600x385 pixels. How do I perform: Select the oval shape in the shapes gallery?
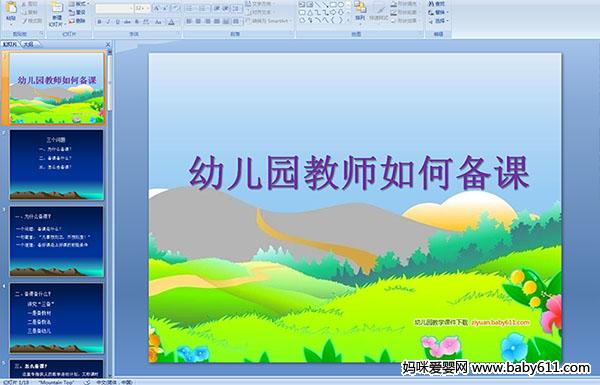341,4
